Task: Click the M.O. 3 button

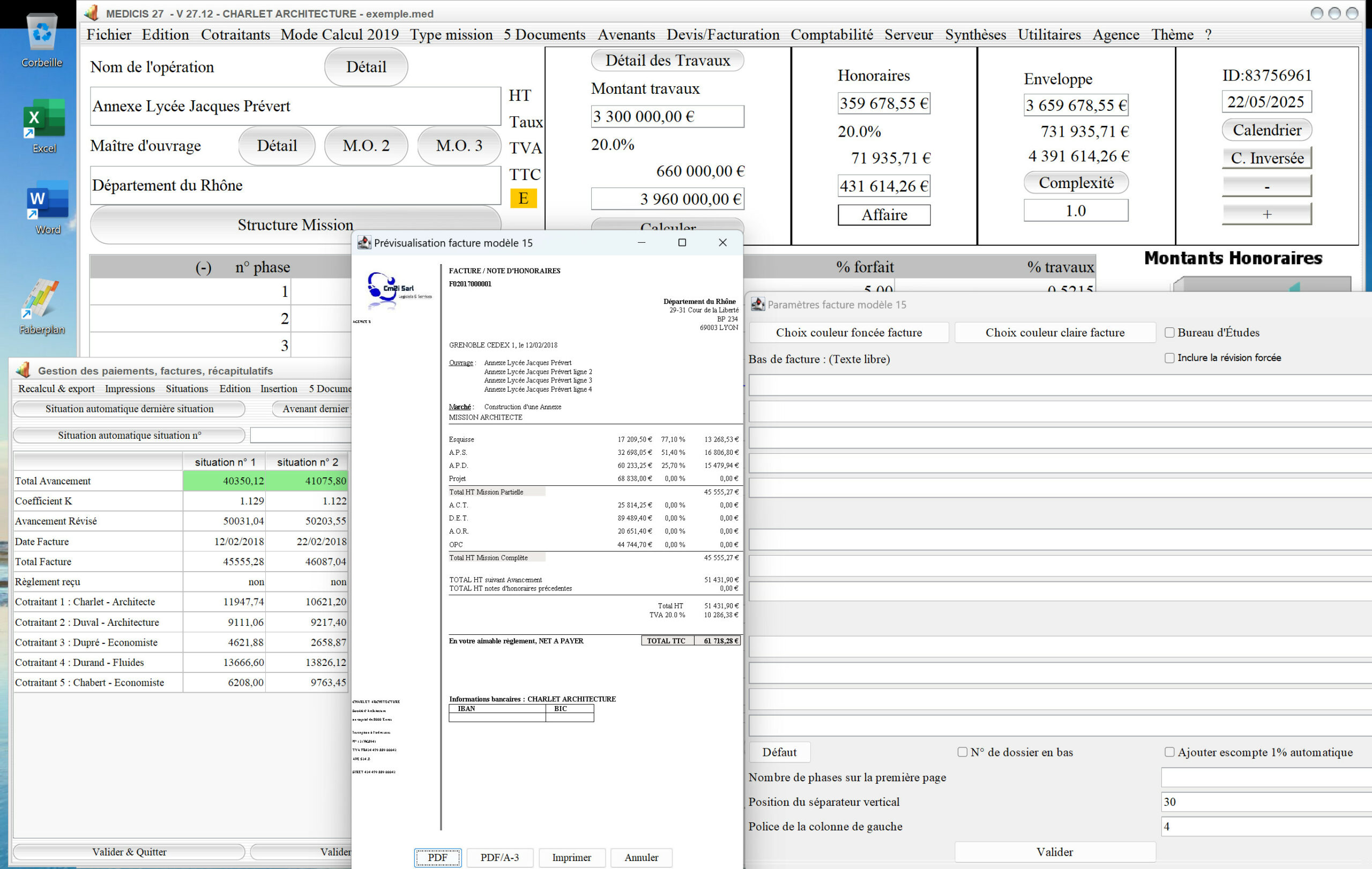Action: pos(459,146)
